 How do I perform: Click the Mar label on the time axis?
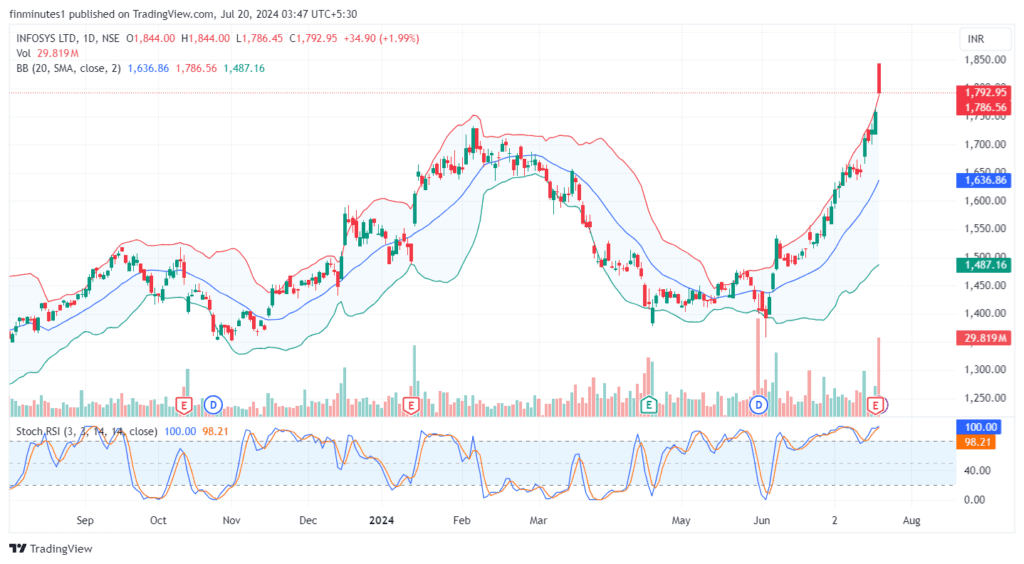coord(538,520)
